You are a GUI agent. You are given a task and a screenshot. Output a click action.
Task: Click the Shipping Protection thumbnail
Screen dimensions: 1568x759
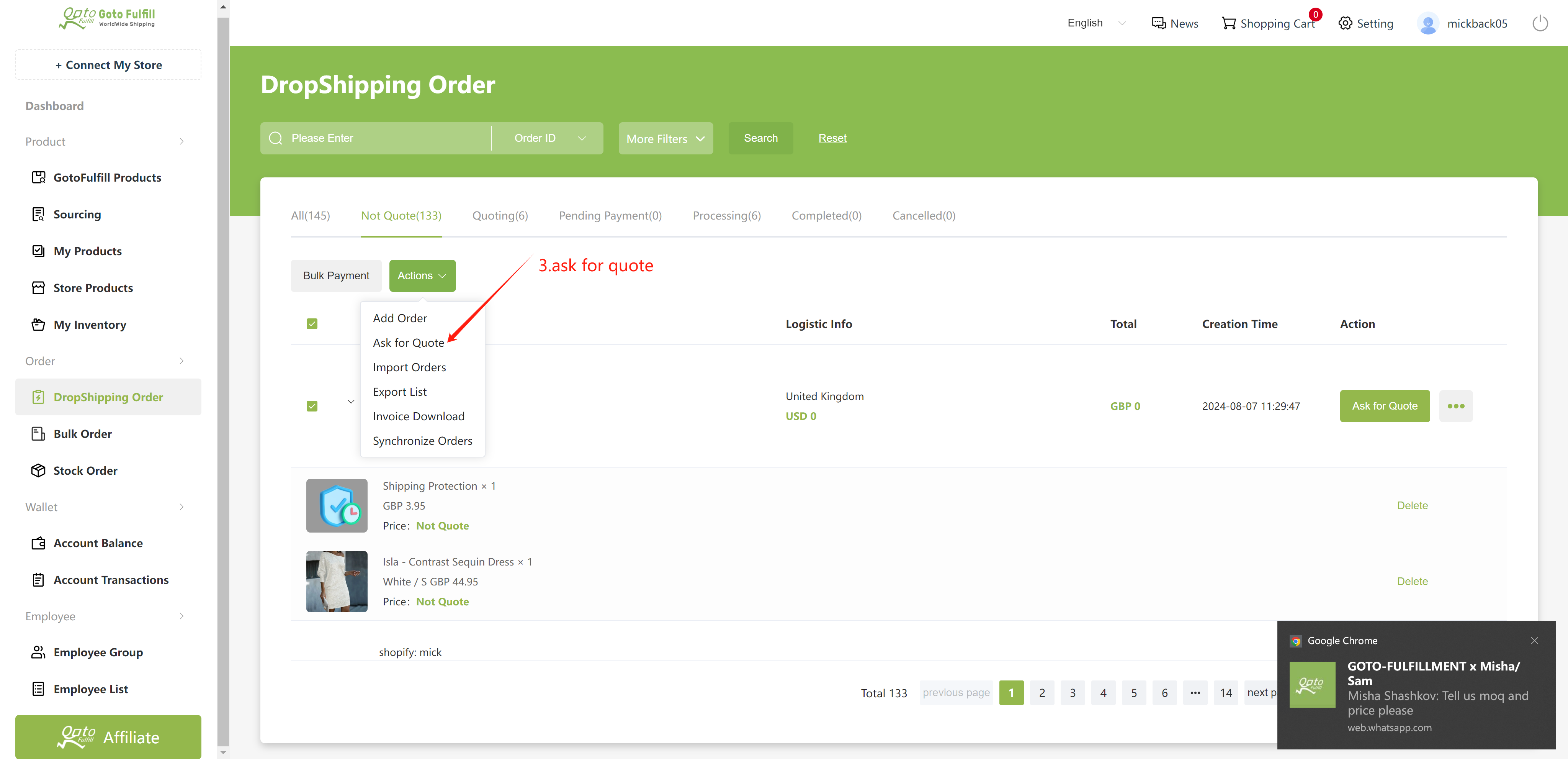point(337,506)
